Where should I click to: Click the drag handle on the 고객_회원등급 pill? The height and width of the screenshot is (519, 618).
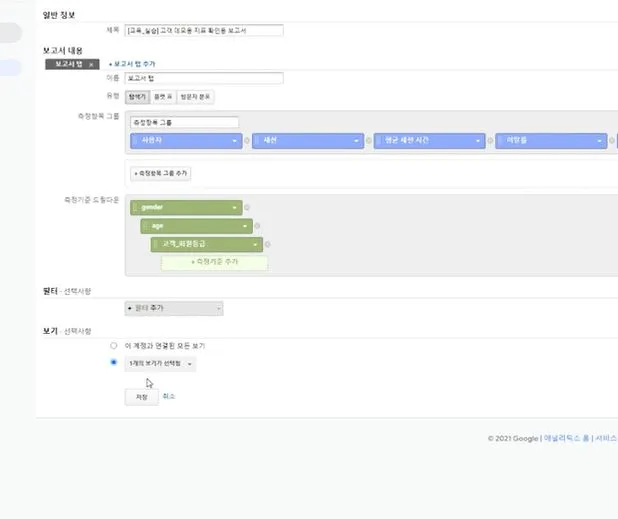point(156,244)
